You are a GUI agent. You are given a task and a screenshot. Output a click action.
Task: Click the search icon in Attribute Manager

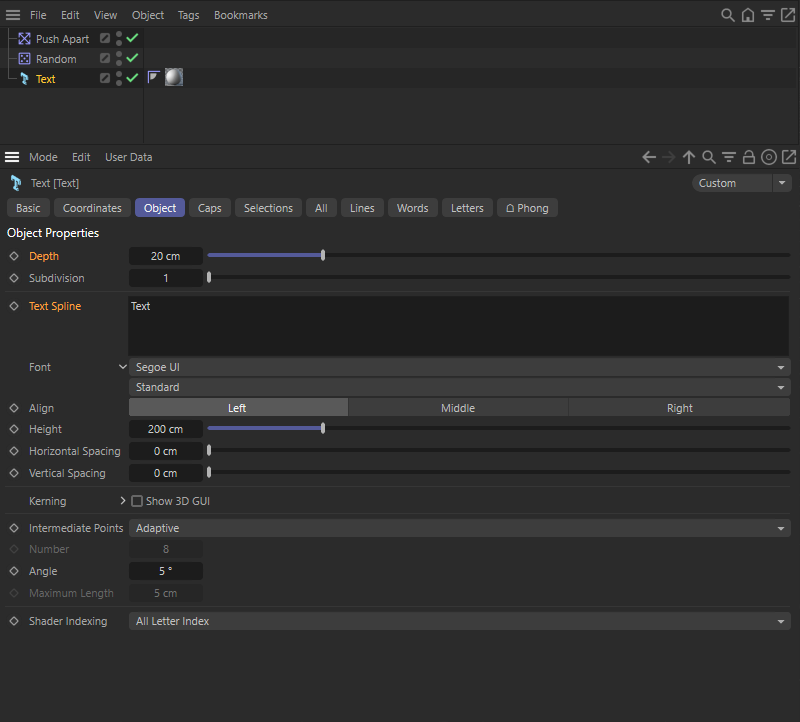pyautogui.click(x=709, y=157)
